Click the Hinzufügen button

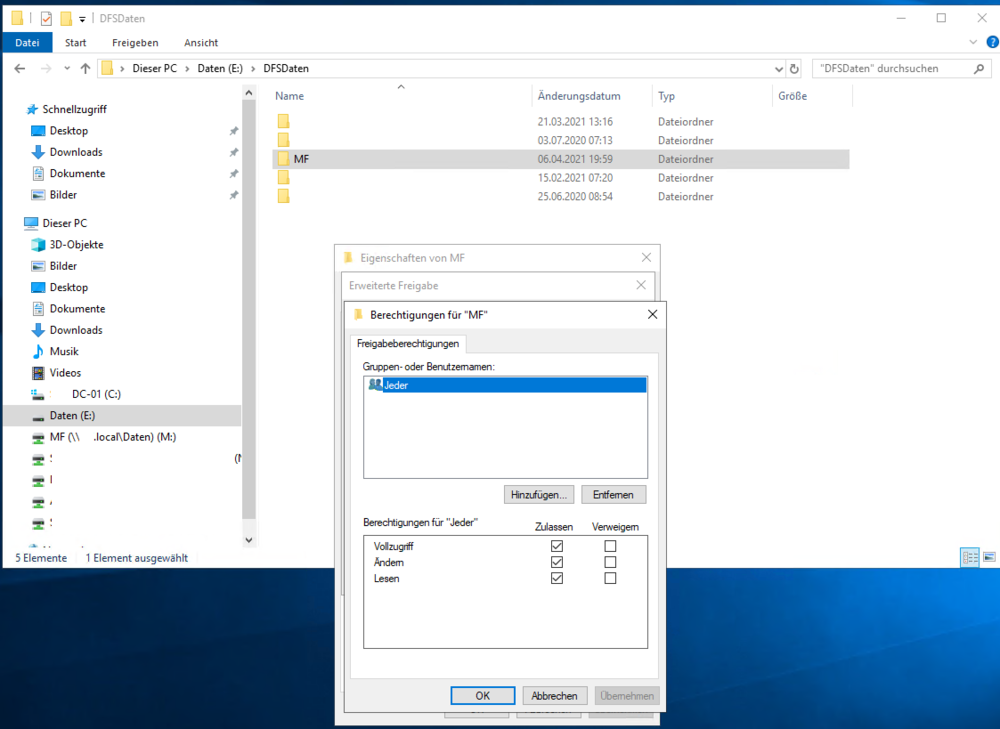tap(540, 495)
